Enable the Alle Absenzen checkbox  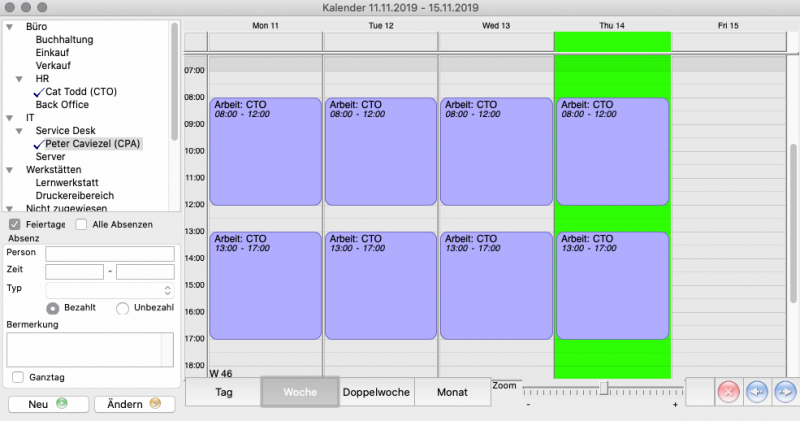point(81,224)
